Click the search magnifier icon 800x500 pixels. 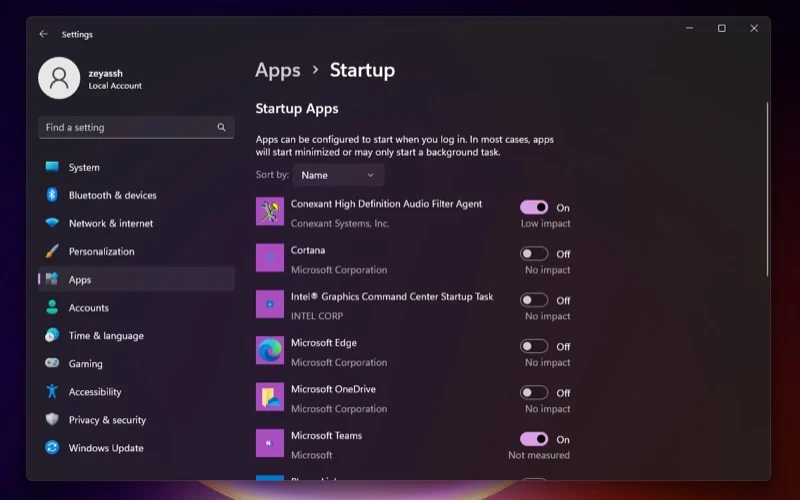221,128
